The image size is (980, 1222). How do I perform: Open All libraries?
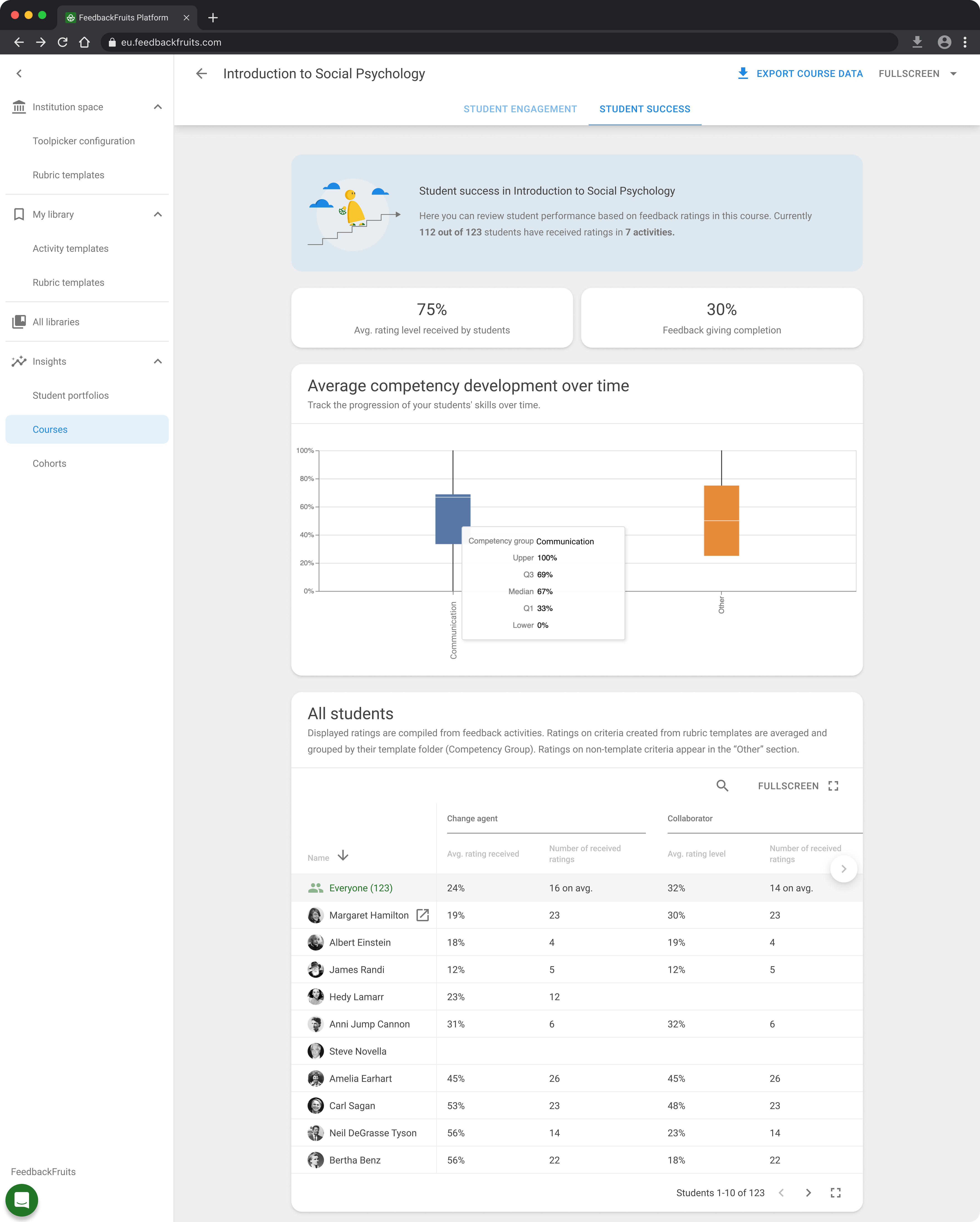pyautogui.click(x=56, y=322)
